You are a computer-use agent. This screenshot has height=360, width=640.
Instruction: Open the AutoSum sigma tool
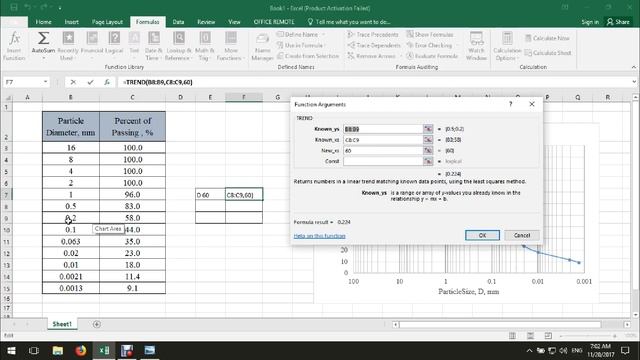click(43, 46)
